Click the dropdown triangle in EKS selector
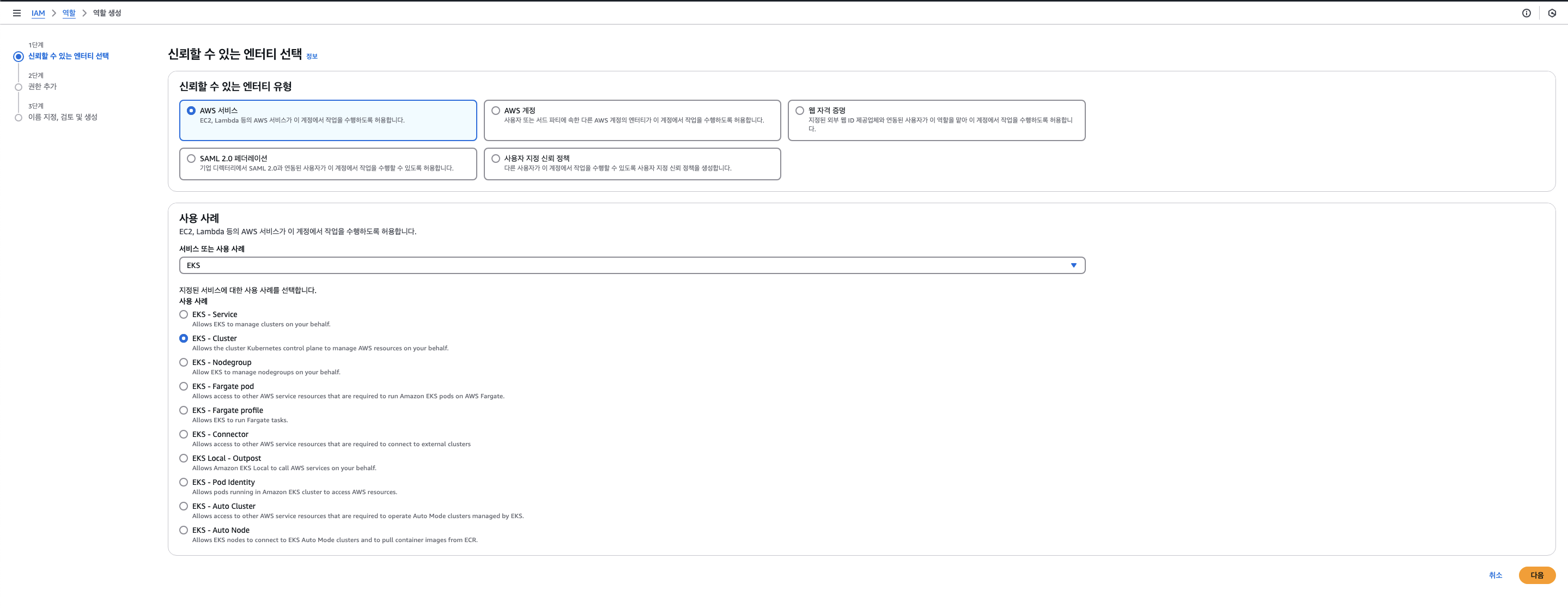This screenshot has height=608, width=1568. [x=1073, y=265]
